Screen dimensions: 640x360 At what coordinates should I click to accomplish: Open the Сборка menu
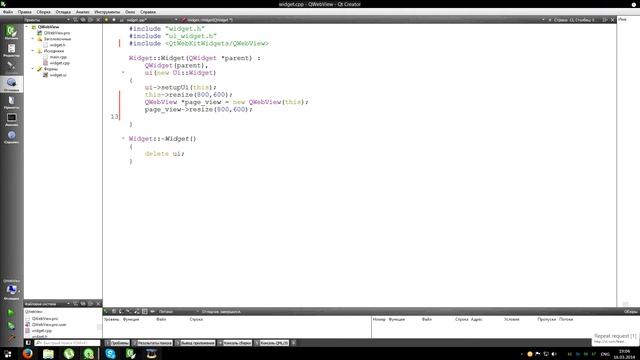pos(43,12)
